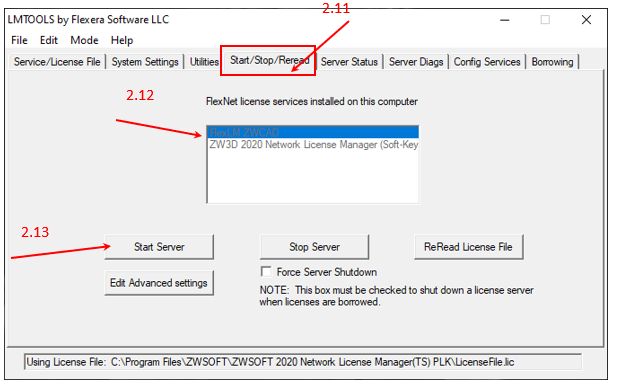Open the File menu
This screenshot has height=392, width=617.
click(19, 40)
